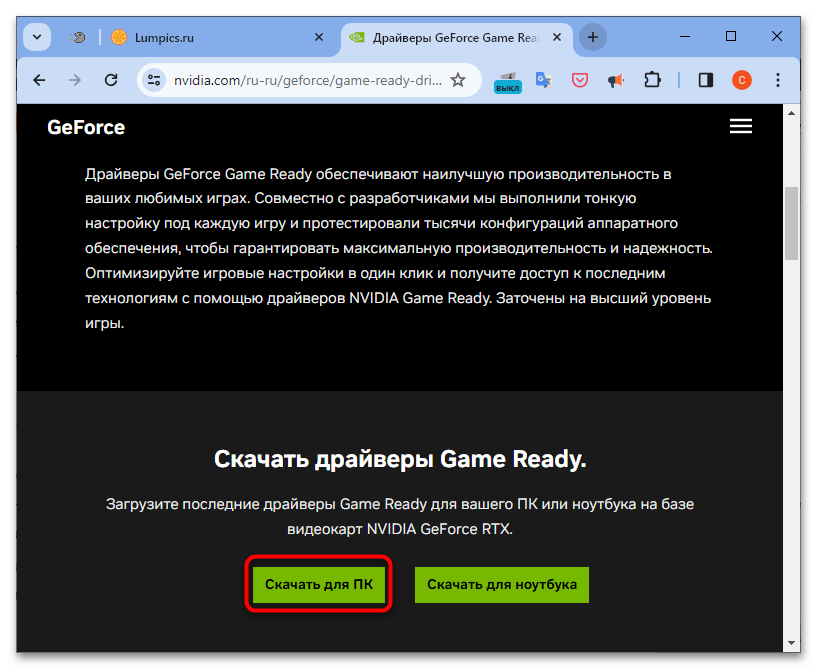
Task: Go back to the previous page
Action: pos(39,80)
